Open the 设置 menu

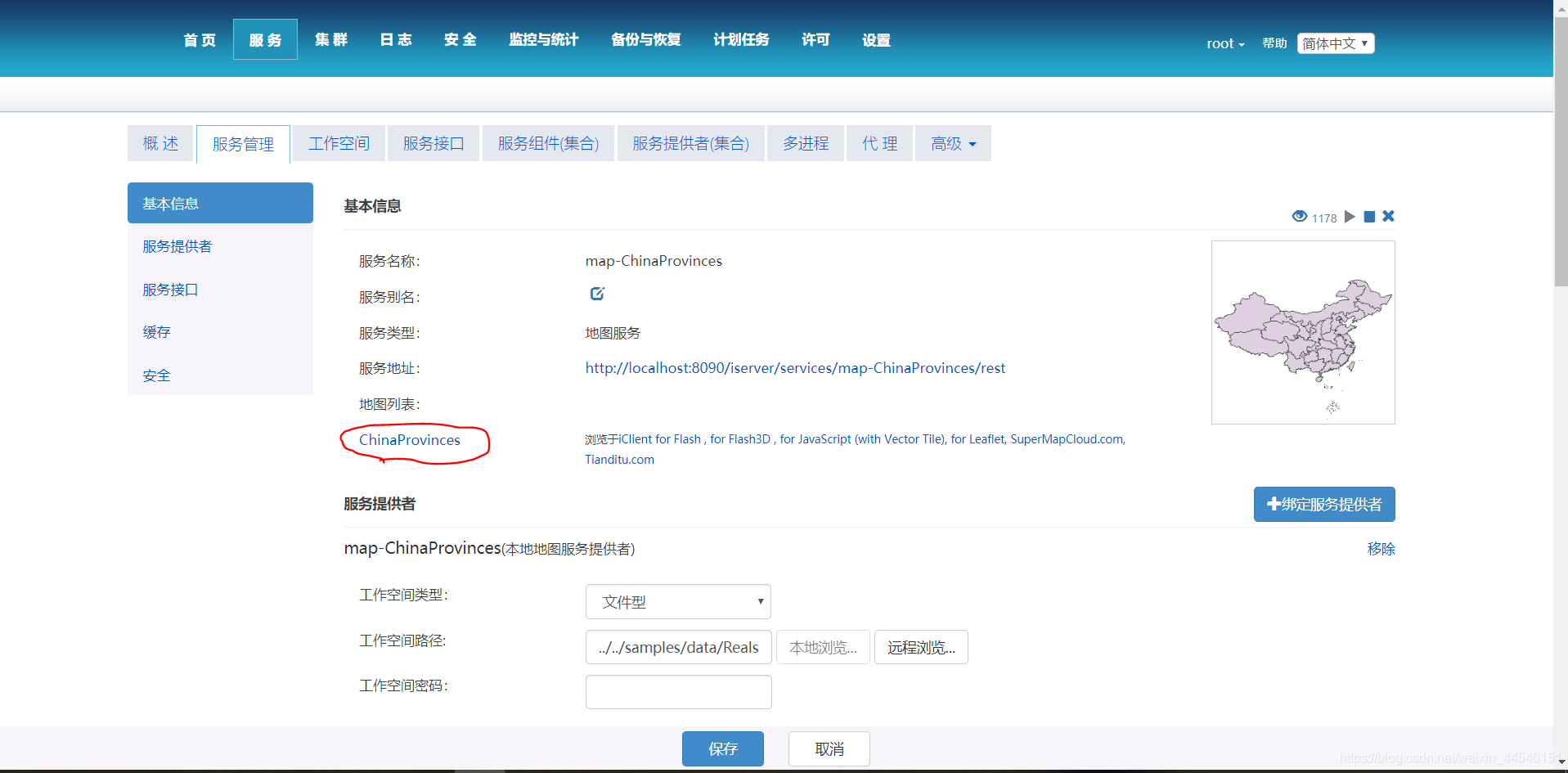tap(876, 40)
